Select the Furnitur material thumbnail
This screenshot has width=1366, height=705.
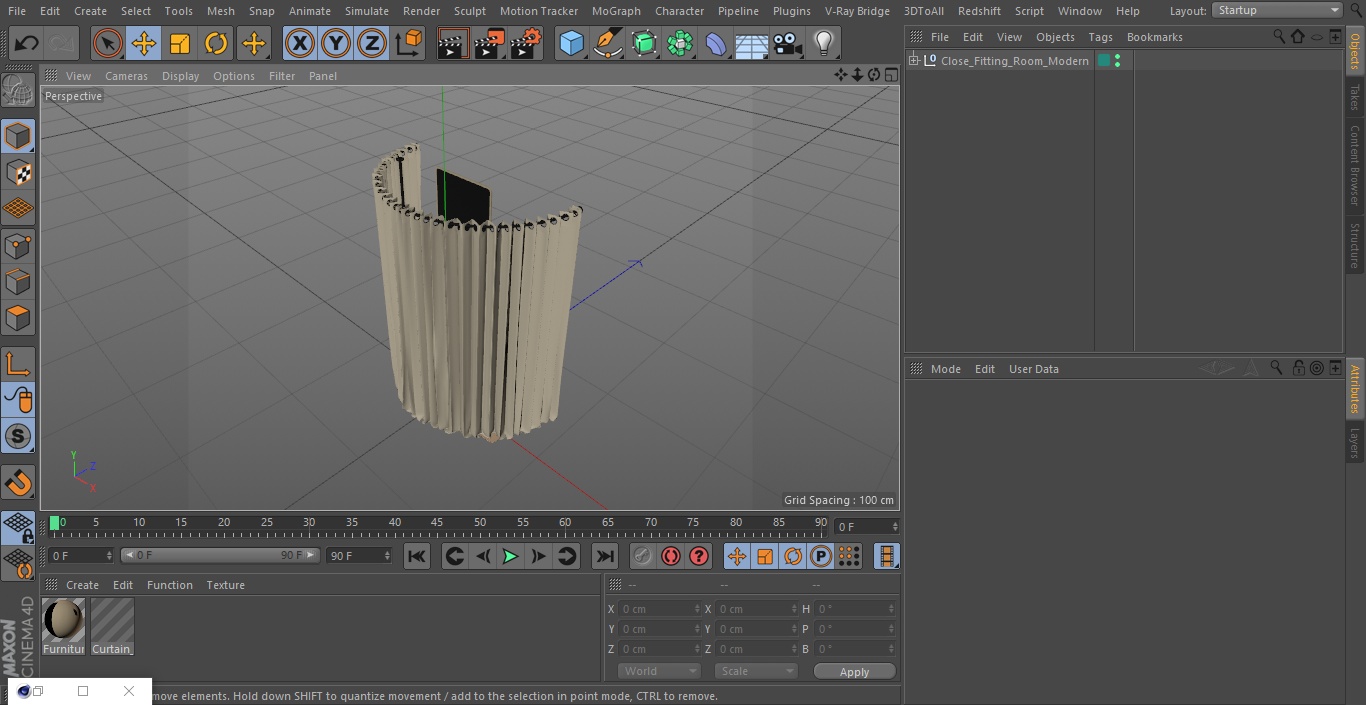click(x=64, y=626)
